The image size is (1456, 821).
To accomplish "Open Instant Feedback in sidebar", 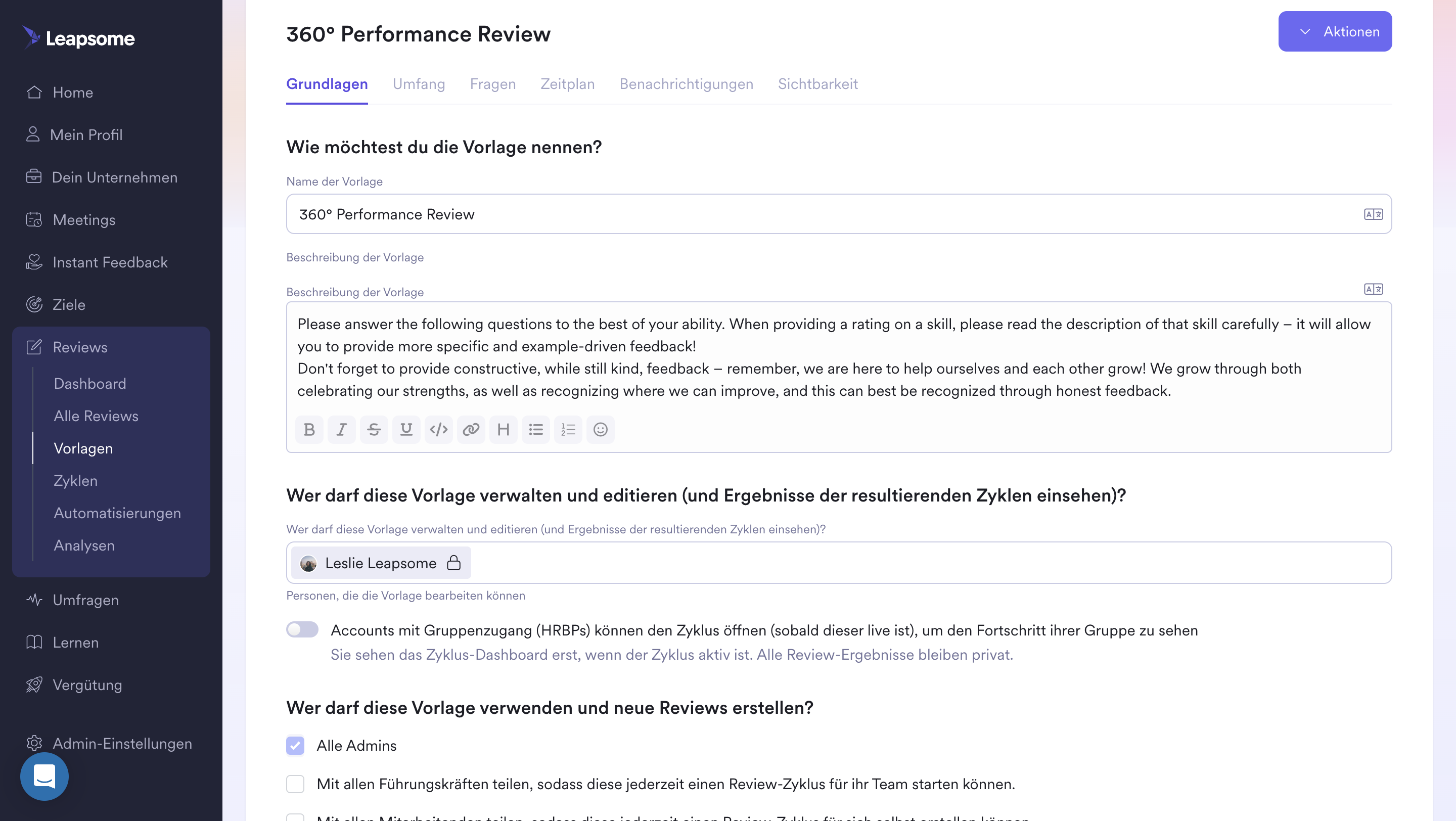I will coord(110,262).
